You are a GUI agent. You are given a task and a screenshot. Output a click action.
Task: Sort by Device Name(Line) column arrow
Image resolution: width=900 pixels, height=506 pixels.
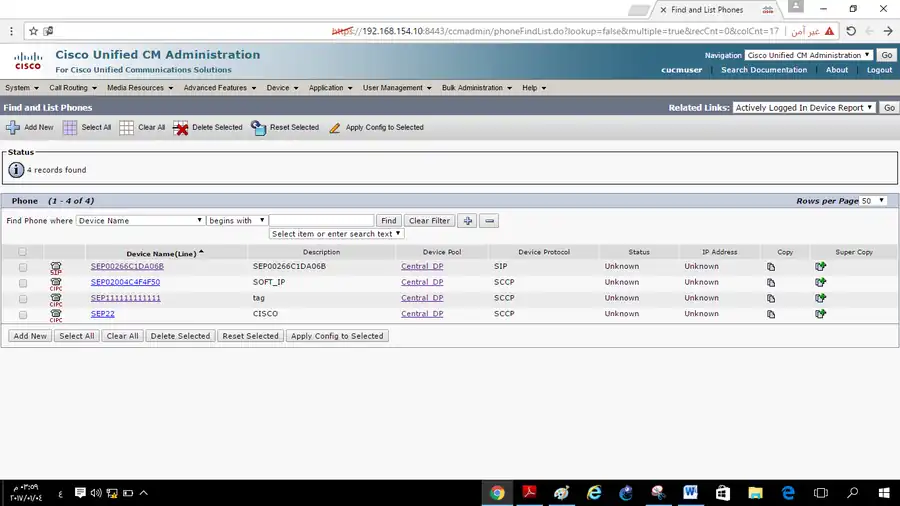click(201, 252)
